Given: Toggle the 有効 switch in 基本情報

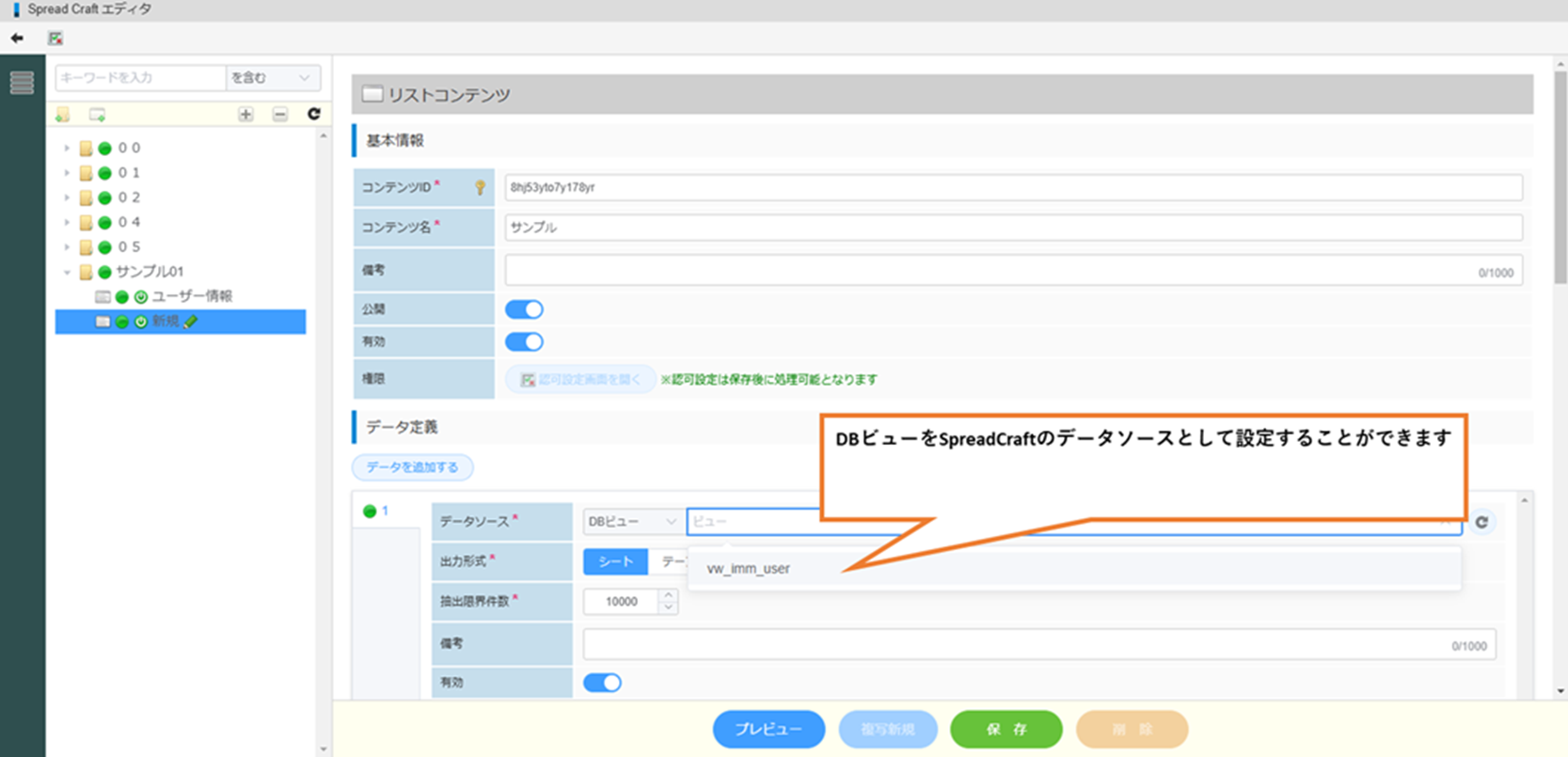Looking at the screenshot, I should pos(524,342).
